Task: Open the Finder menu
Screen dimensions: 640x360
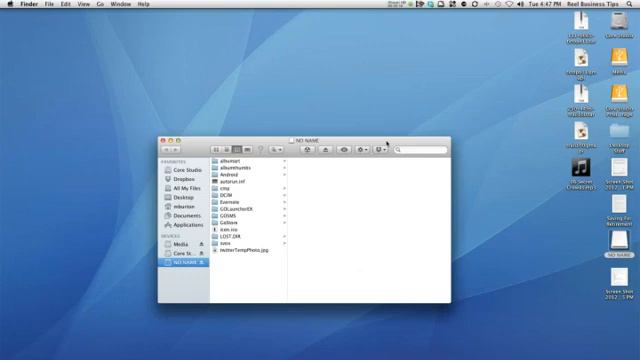Action: (x=29, y=4)
